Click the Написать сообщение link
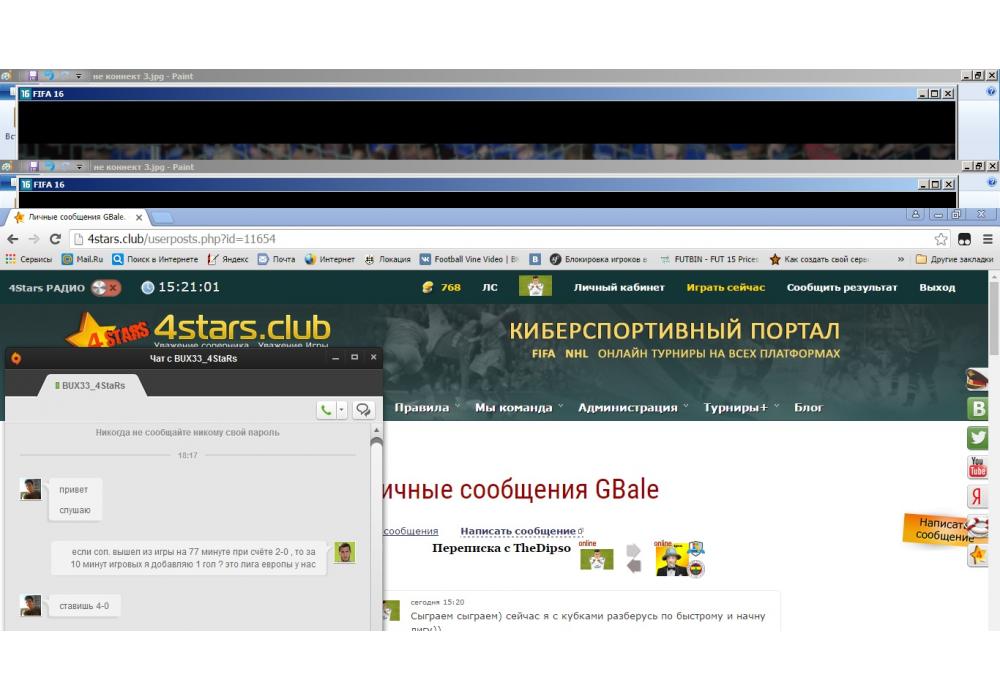This screenshot has height=700, width=1000. pyautogui.click(x=518, y=531)
